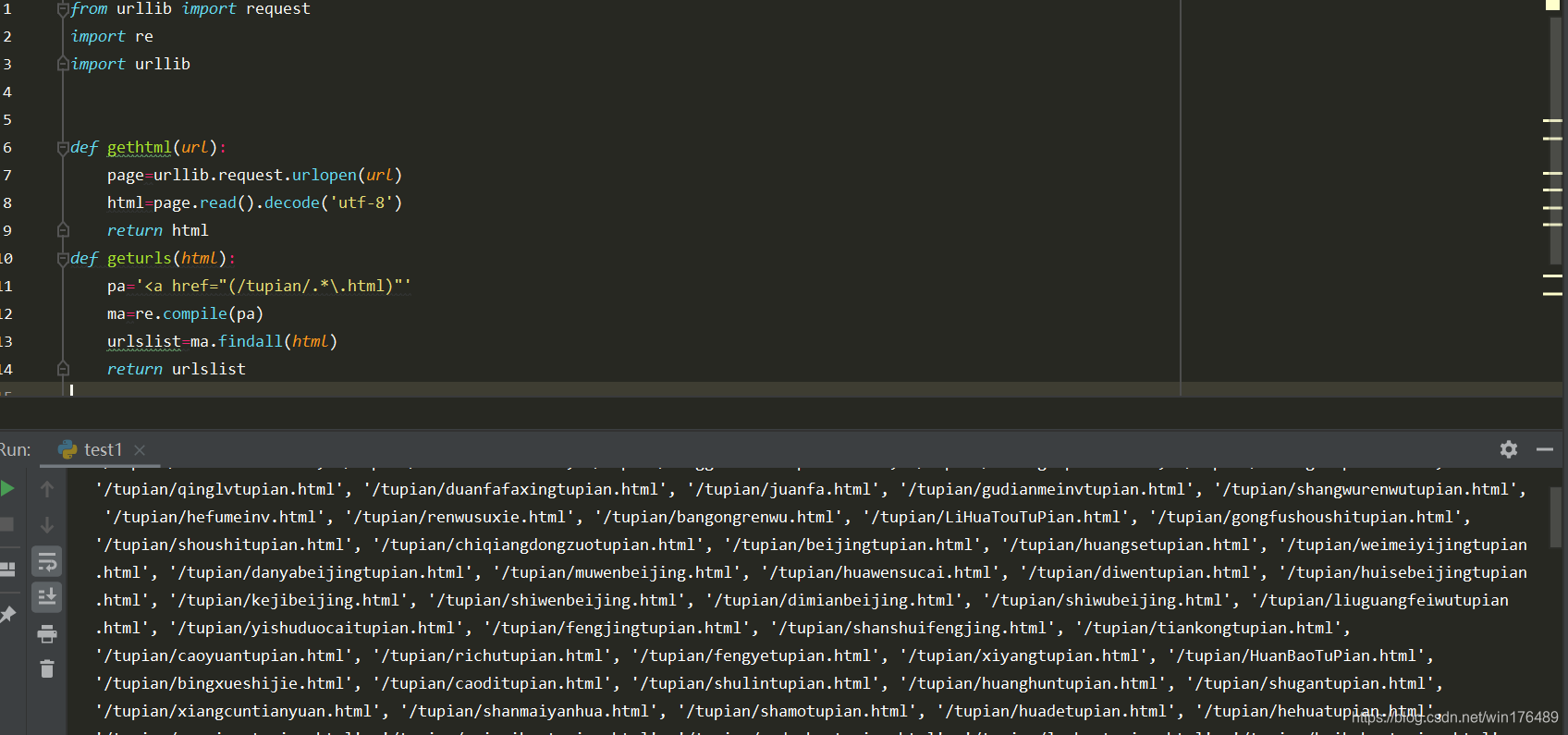Click the geturls function name
1568x735 pixels.
click(x=140, y=258)
